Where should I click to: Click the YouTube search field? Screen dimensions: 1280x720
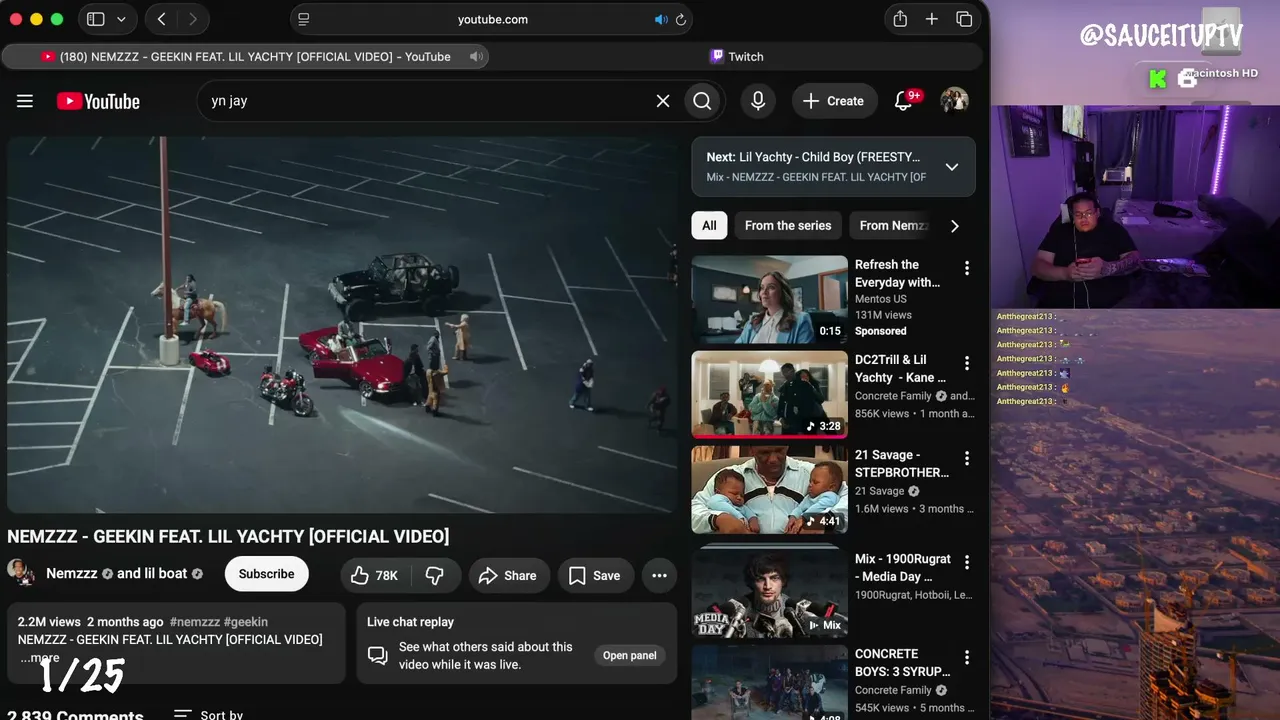point(427,101)
